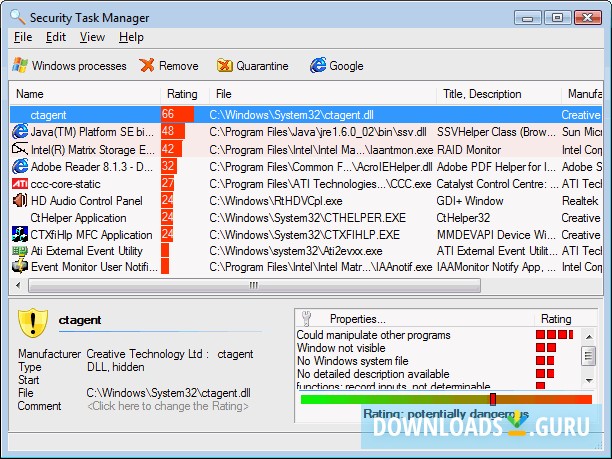
Task: Click ccc-core-static rating value 27
Action: tap(167, 183)
